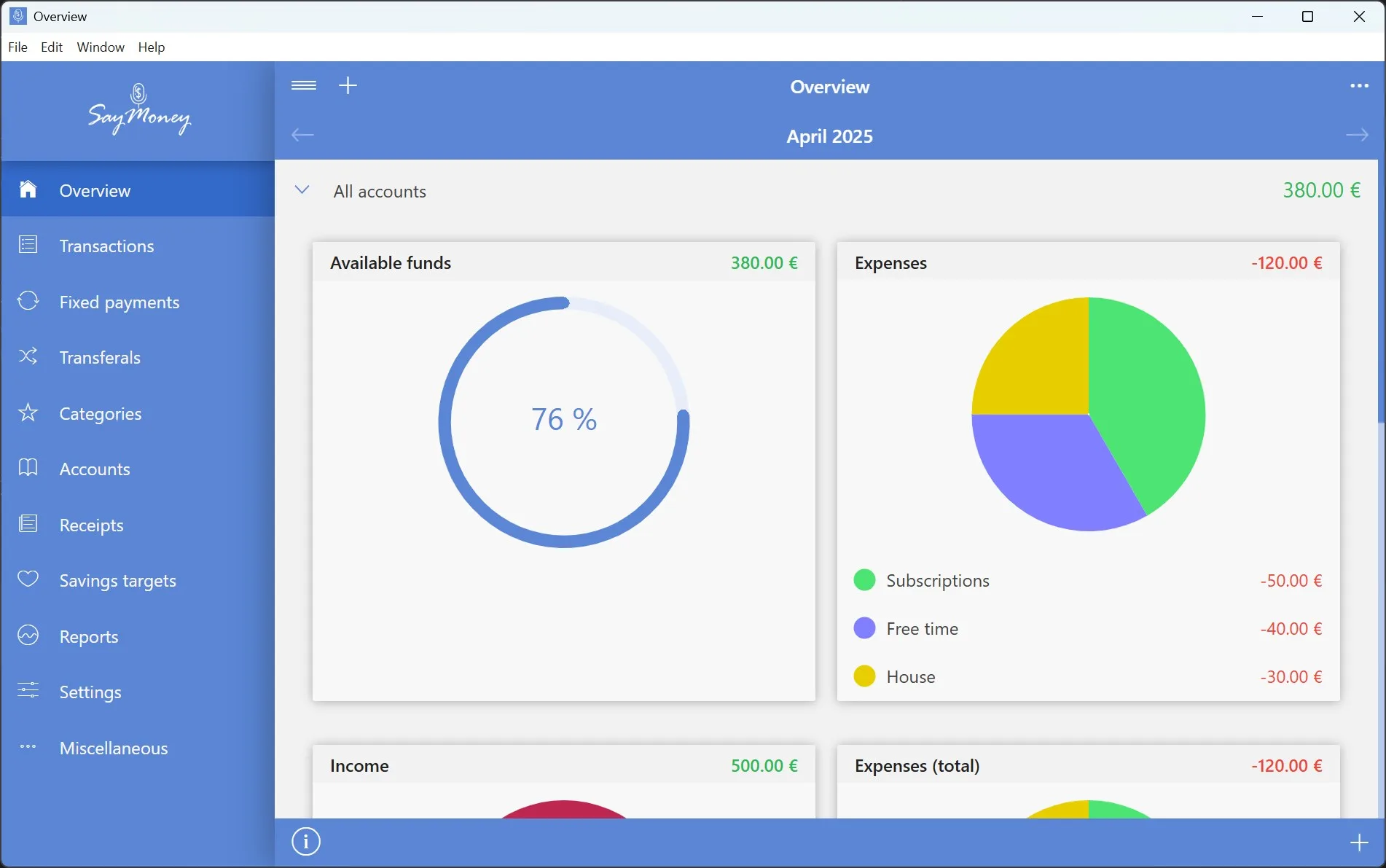Click the Categories star icon
The height and width of the screenshot is (868, 1386).
[x=28, y=413]
